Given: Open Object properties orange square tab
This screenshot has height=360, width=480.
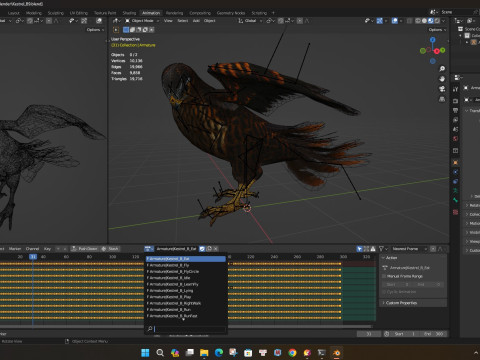Looking at the screenshot, I should (455, 163).
